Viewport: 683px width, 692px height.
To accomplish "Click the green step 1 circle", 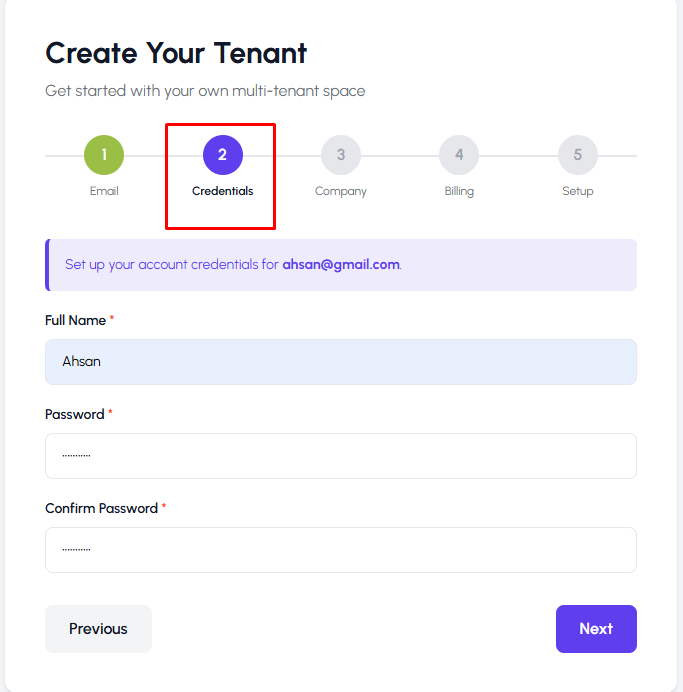I will (104, 155).
